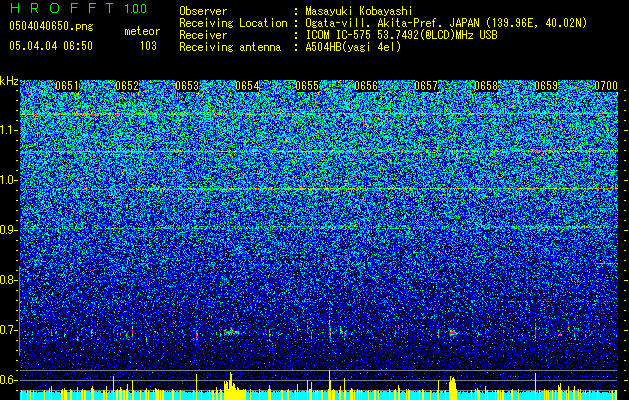Click the Receiving Location label
This screenshot has width=629, height=400.
click(x=233, y=23)
